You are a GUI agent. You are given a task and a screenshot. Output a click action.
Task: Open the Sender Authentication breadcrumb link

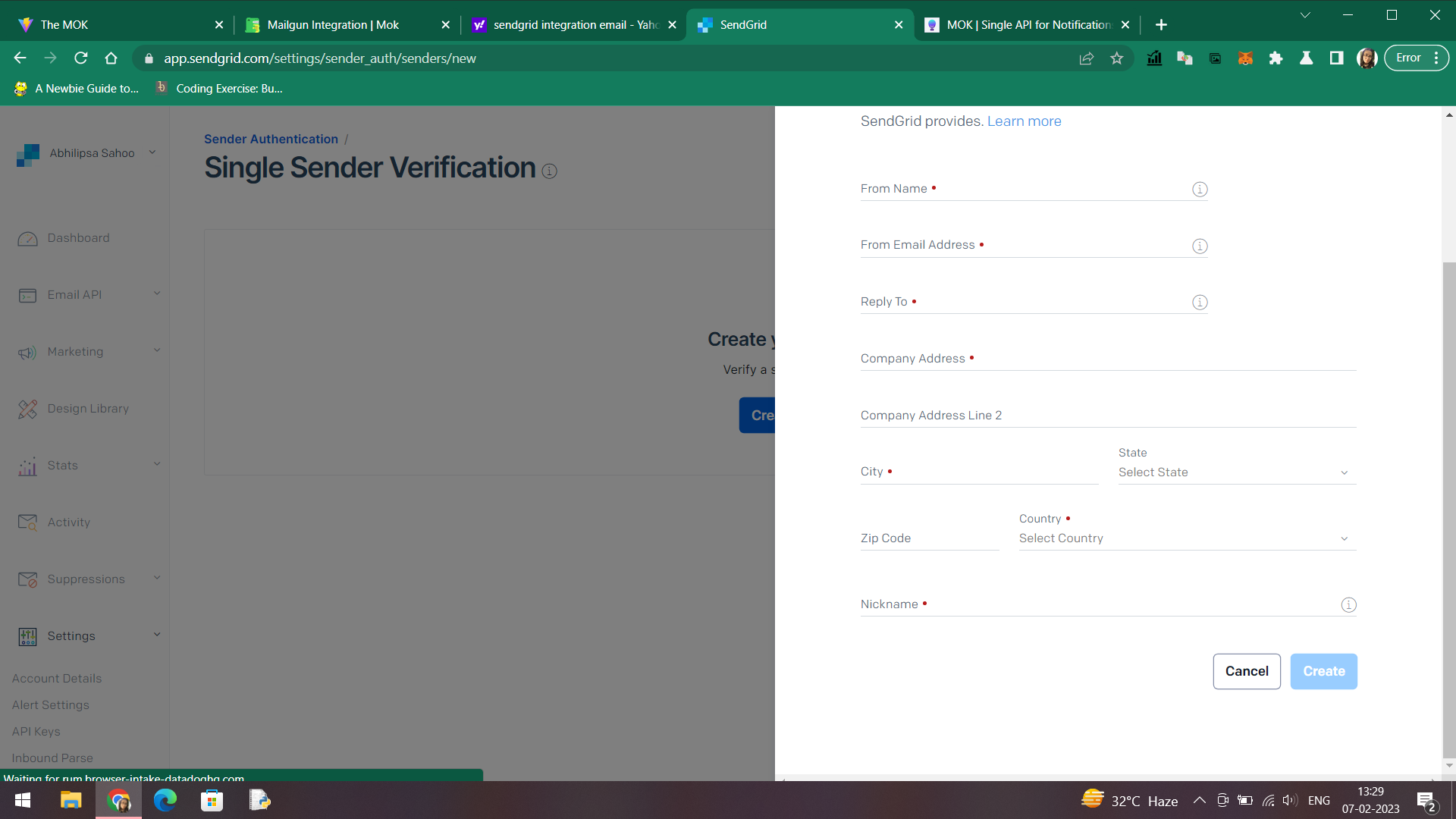click(x=271, y=139)
